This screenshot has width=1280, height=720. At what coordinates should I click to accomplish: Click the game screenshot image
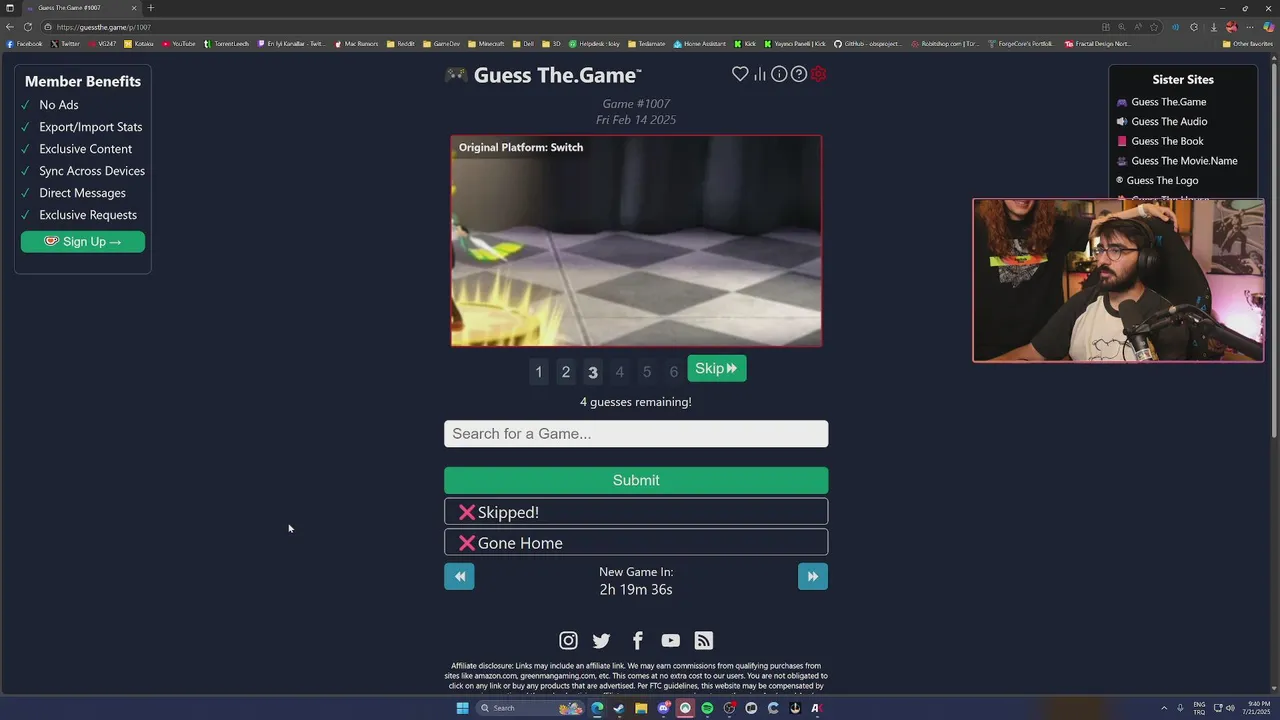point(636,241)
